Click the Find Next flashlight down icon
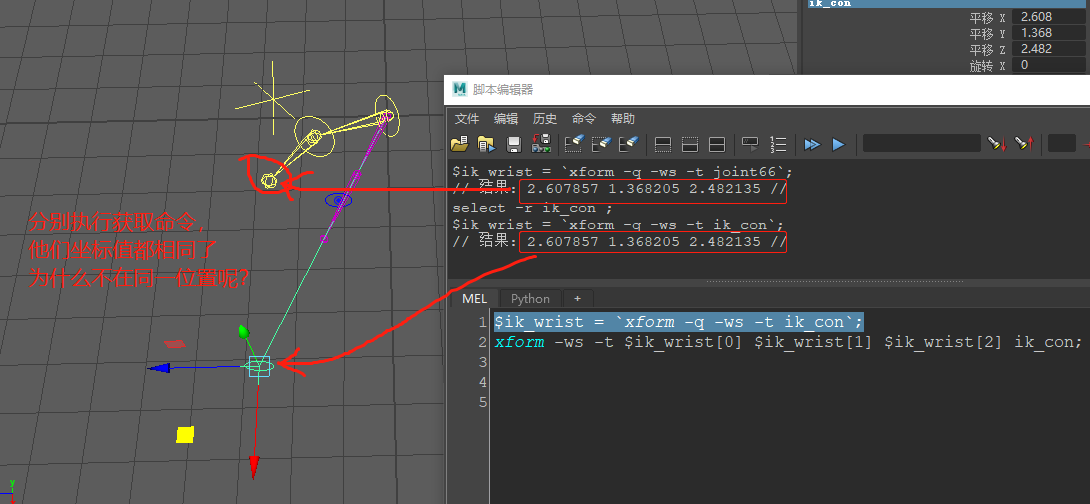Viewport: 1090px width, 504px height. tap(995, 143)
